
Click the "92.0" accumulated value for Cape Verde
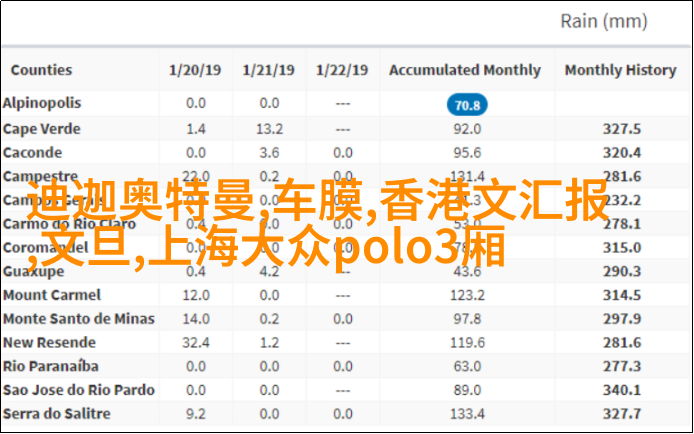467,129
